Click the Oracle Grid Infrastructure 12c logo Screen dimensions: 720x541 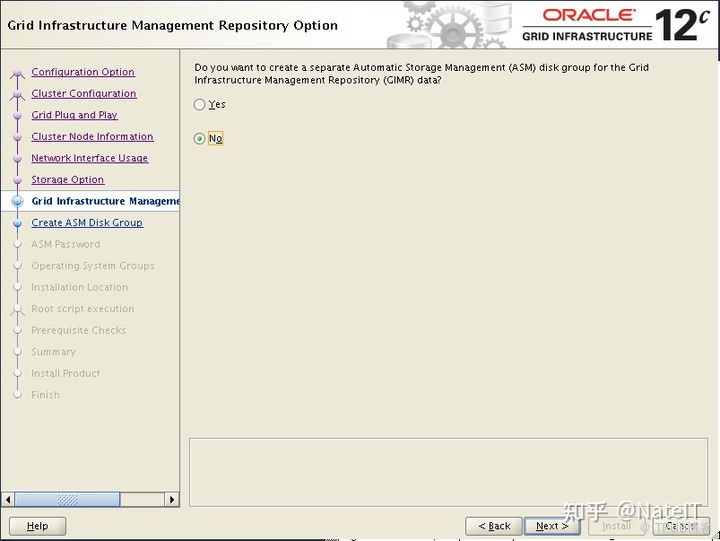point(616,25)
